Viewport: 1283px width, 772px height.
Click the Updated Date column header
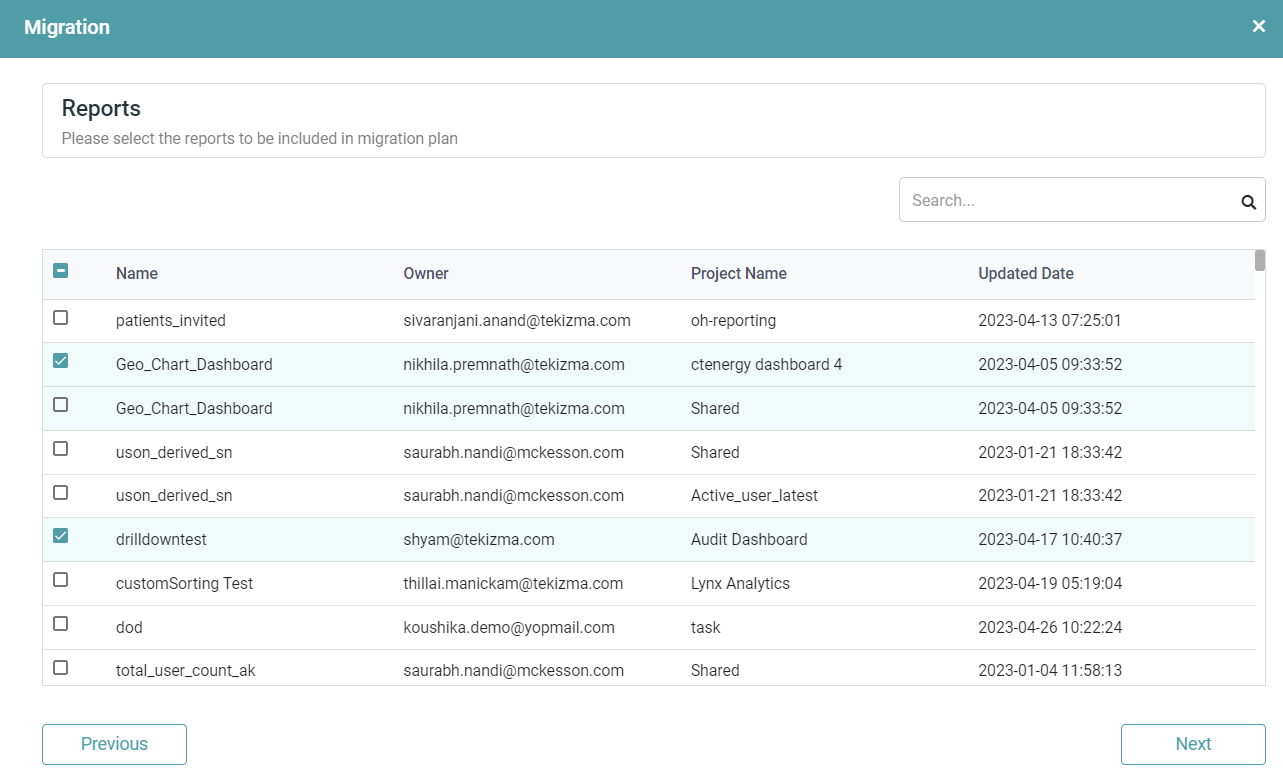click(1025, 273)
